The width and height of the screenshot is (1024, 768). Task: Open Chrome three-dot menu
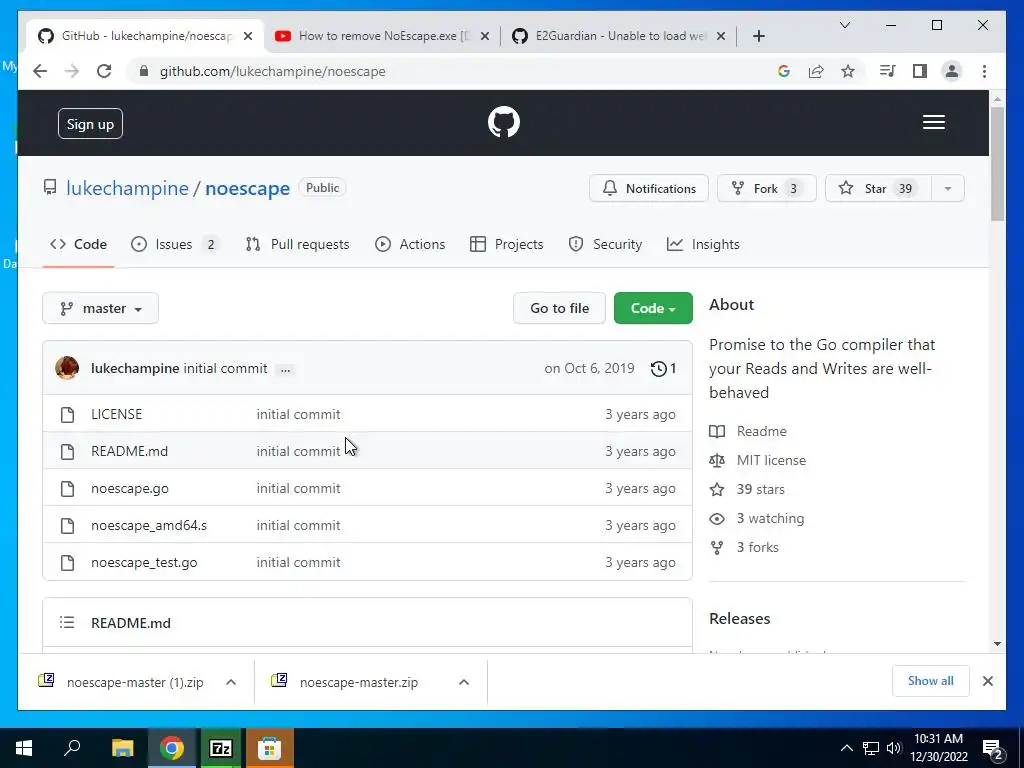(x=984, y=71)
